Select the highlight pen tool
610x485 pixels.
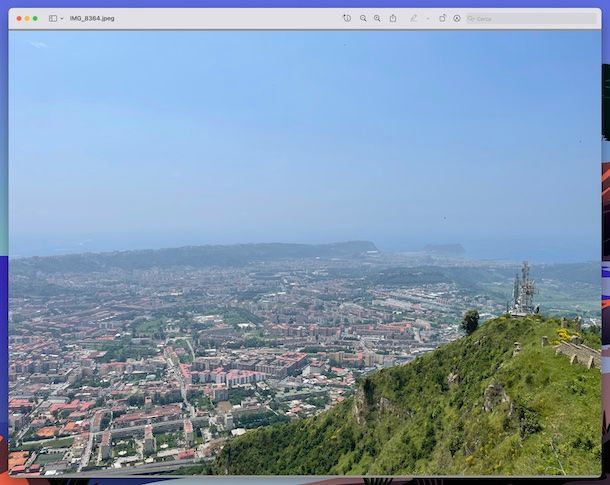(x=414, y=18)
